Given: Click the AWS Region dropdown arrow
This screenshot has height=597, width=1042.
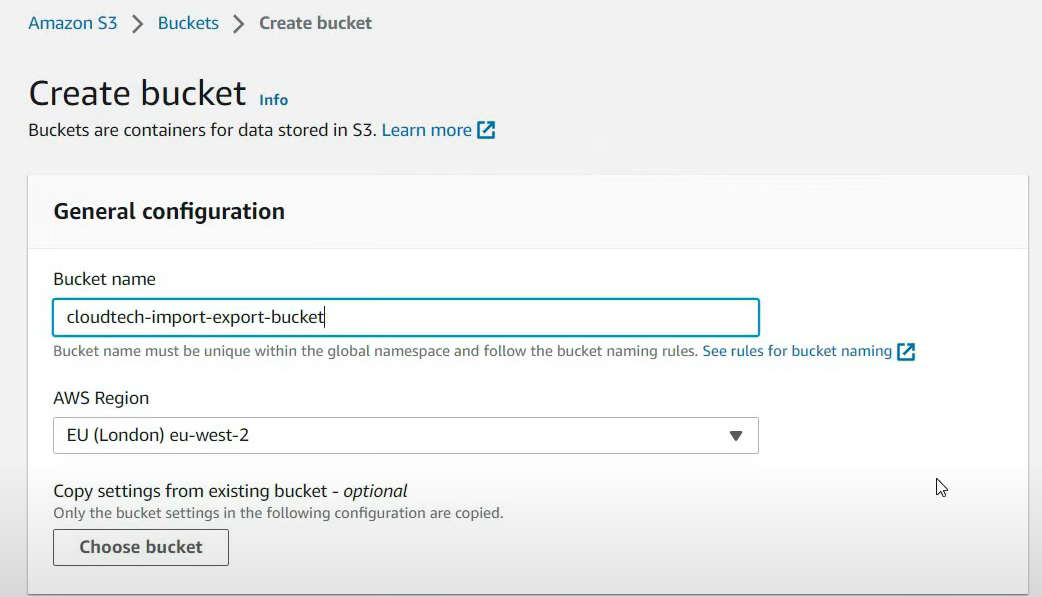Looking at the screenshot, I should [736, 436].
